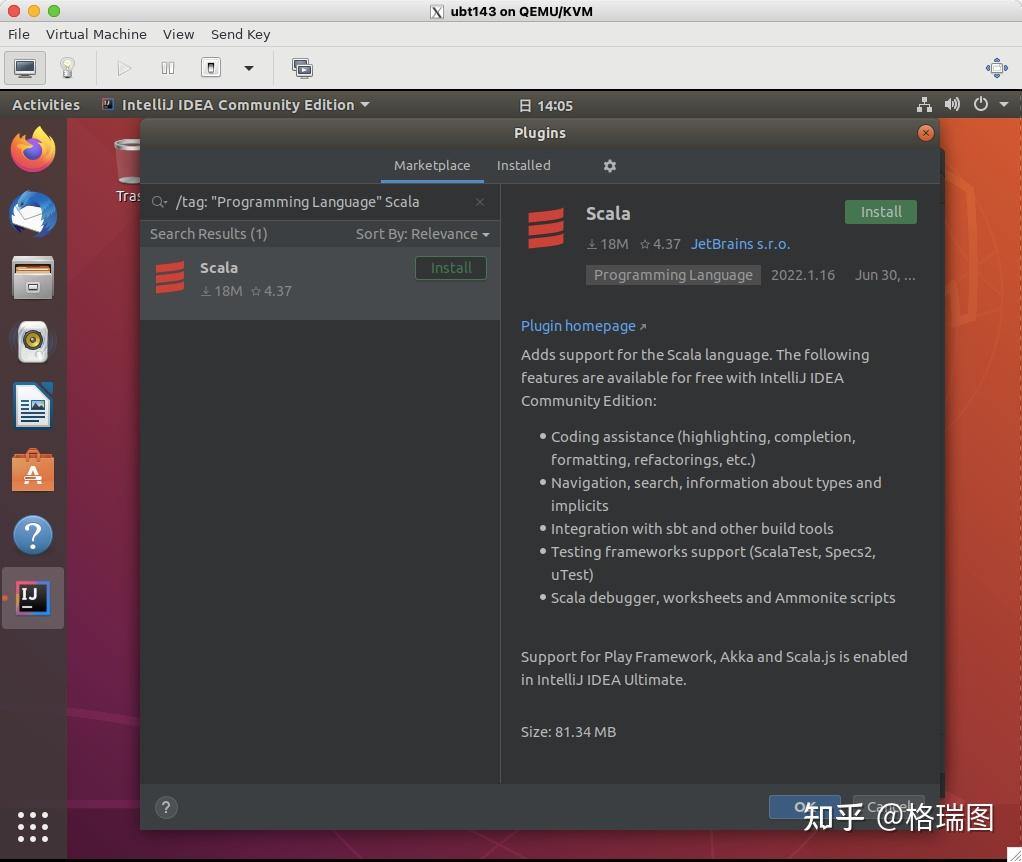Open the Virtual Machine menu
This screenshot has height=862, width=1022.
96,34
